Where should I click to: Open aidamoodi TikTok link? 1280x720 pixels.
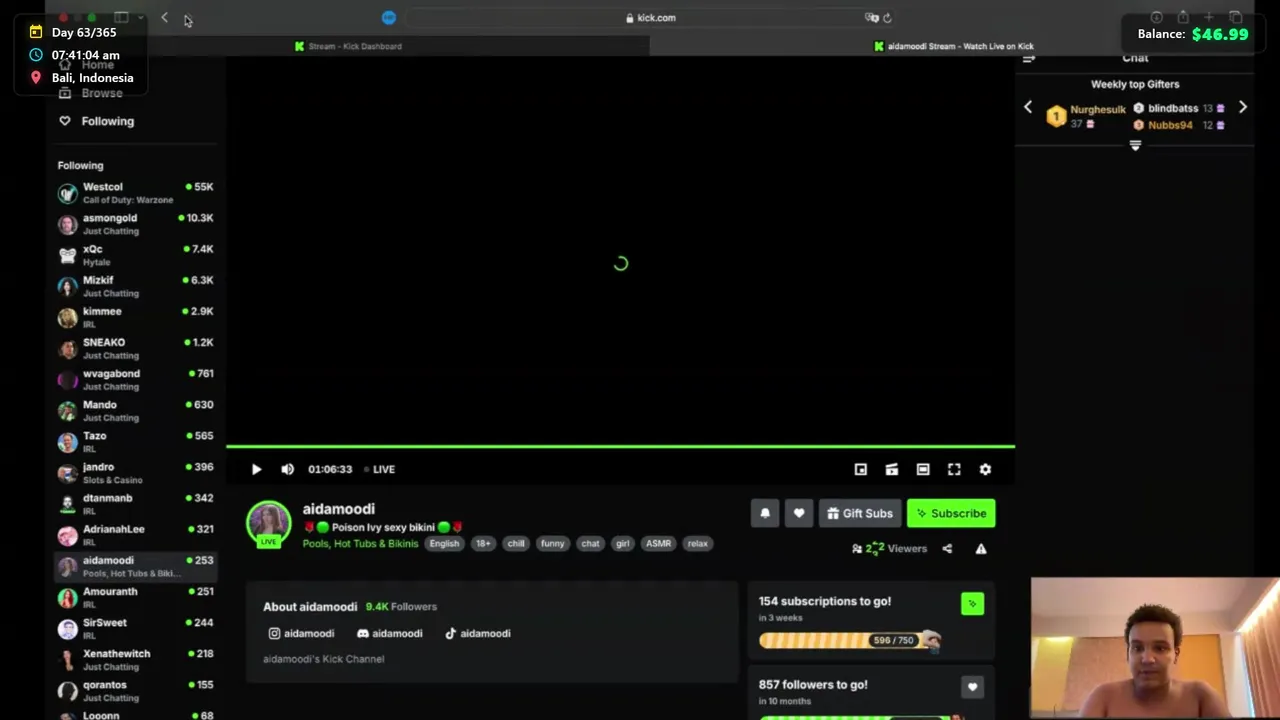477,633
